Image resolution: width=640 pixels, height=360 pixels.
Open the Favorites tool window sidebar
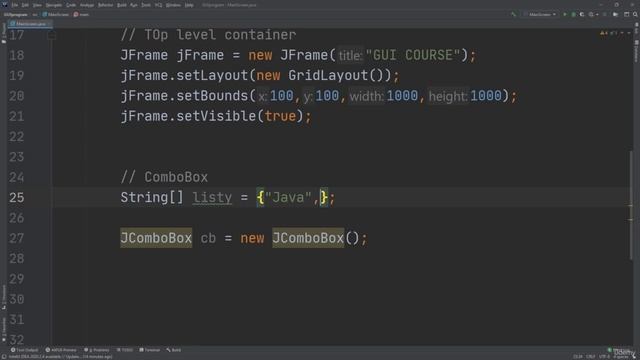(4, 329)
